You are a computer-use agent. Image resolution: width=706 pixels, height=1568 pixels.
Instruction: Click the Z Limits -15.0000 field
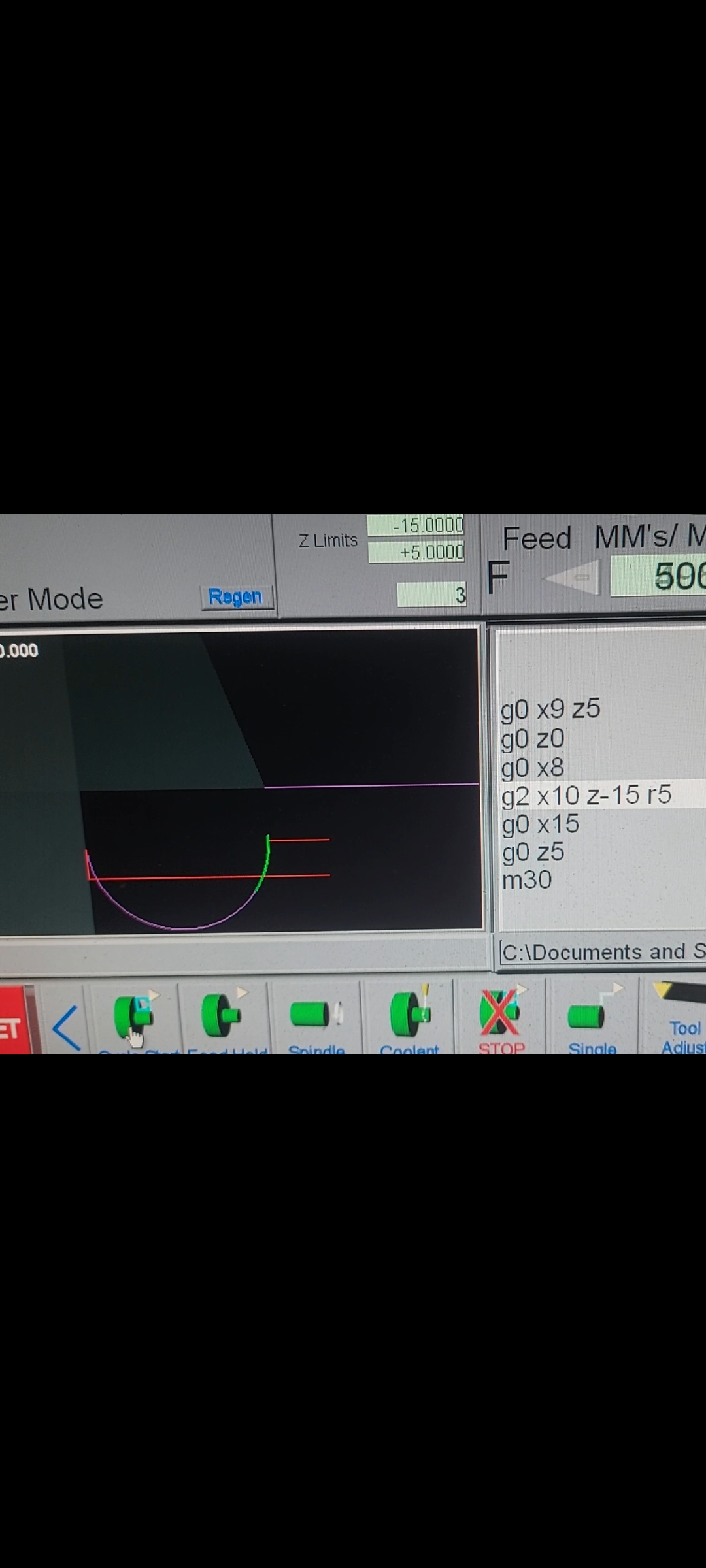(x=416, y=525)
